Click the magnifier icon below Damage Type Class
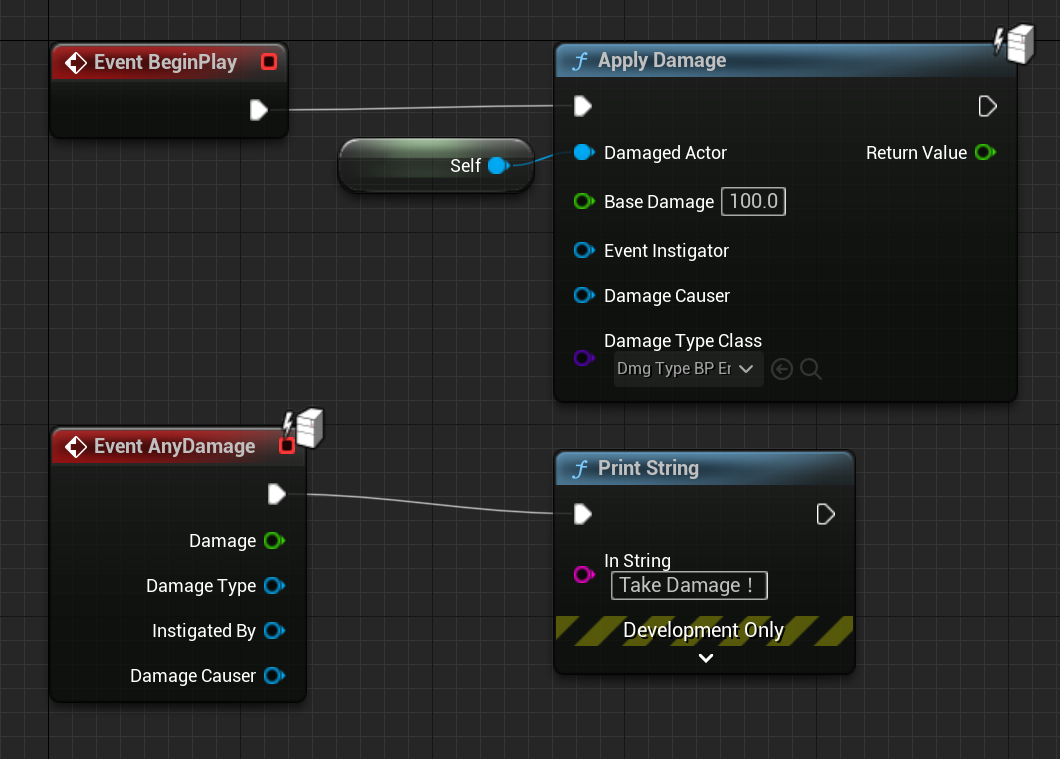The height and width of the screenshot is (759, 1060). coord(810,369)
